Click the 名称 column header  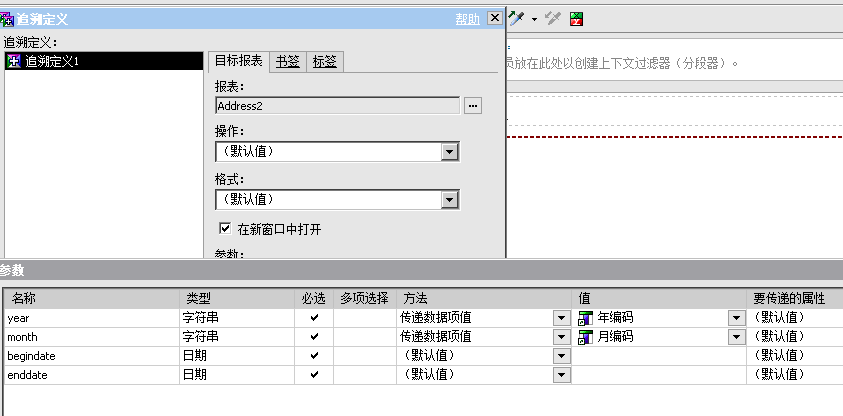[92, 298]
